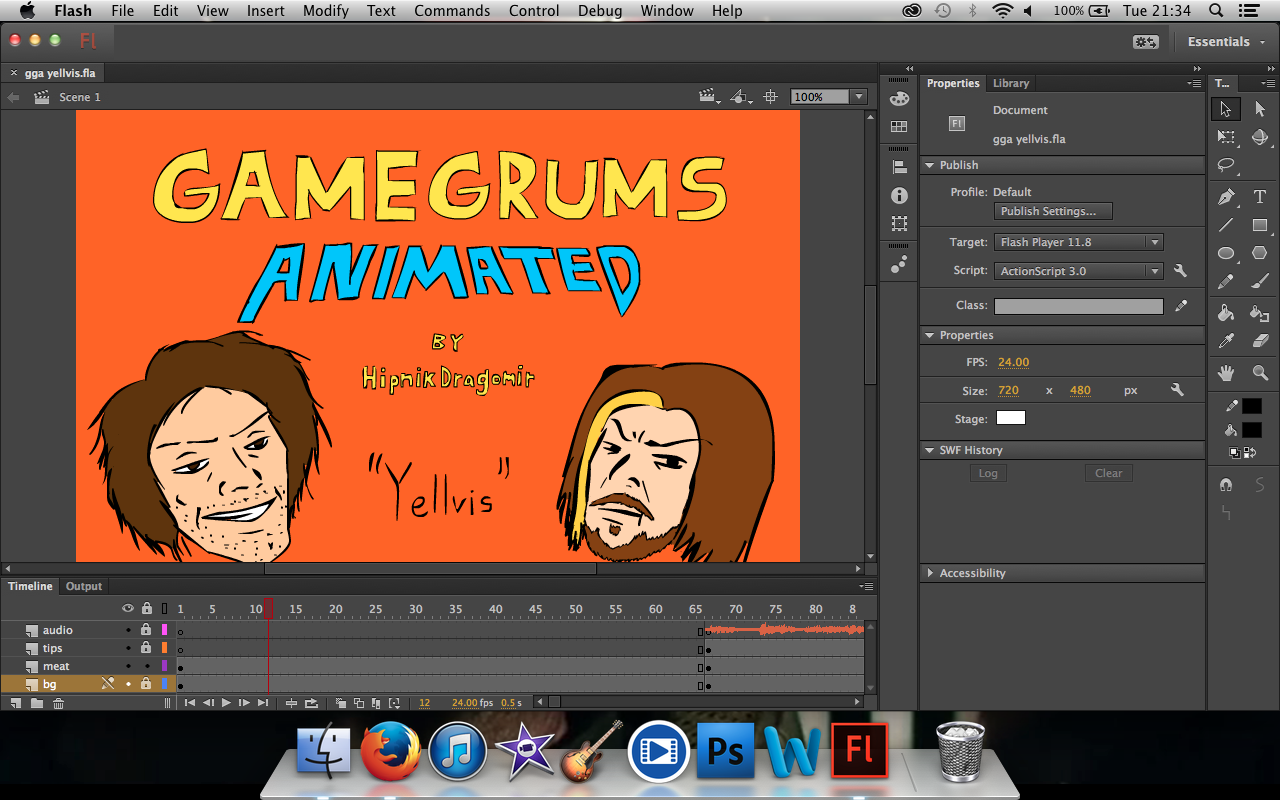Toggle outline view for tips layer
This screenshot has width=1280, height=800.
[x=164, y=648]
